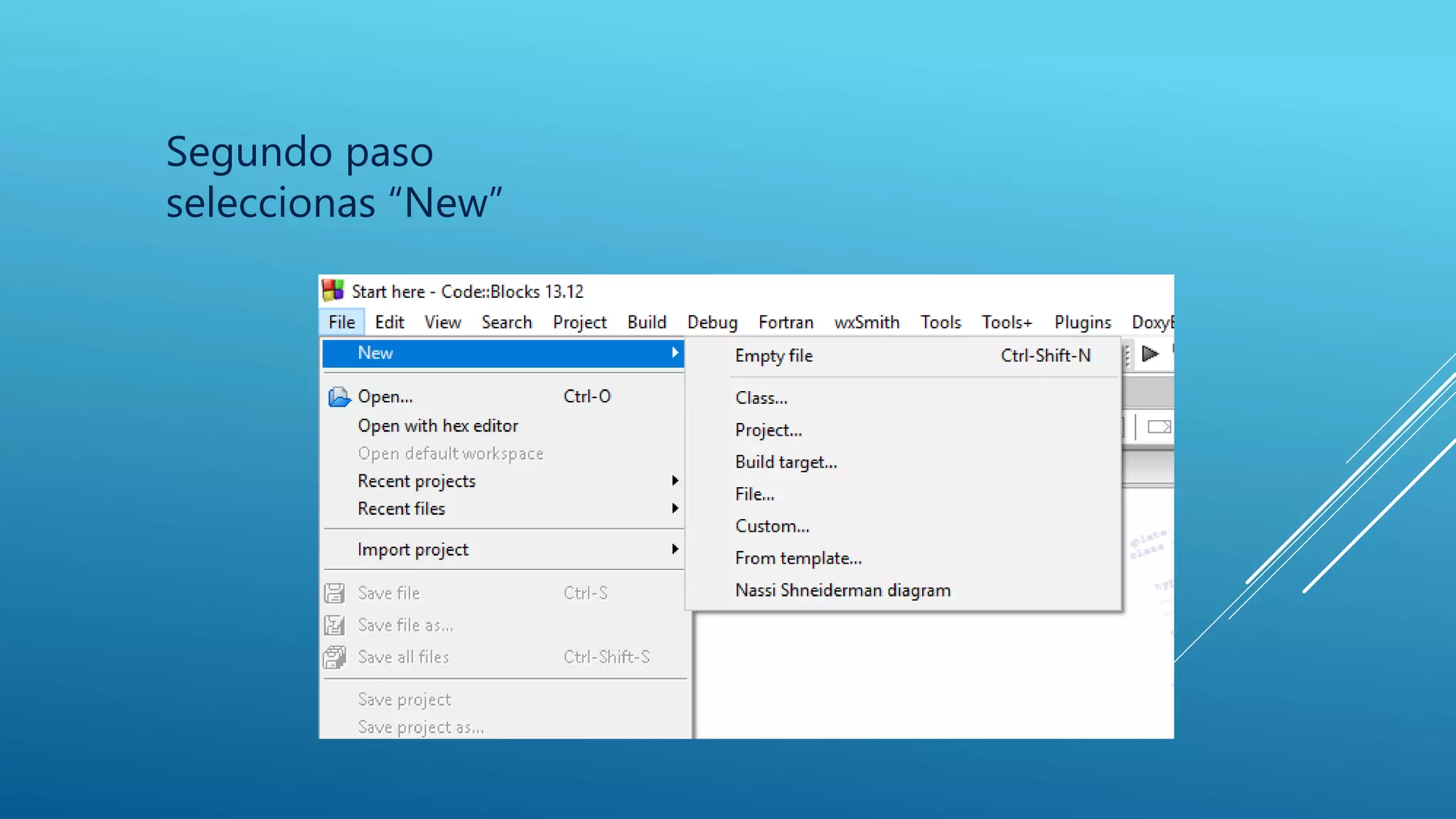Viewport: 1456px width, 819px height.
Task: Choose Open... from File menu
Action: coord(503,397)
